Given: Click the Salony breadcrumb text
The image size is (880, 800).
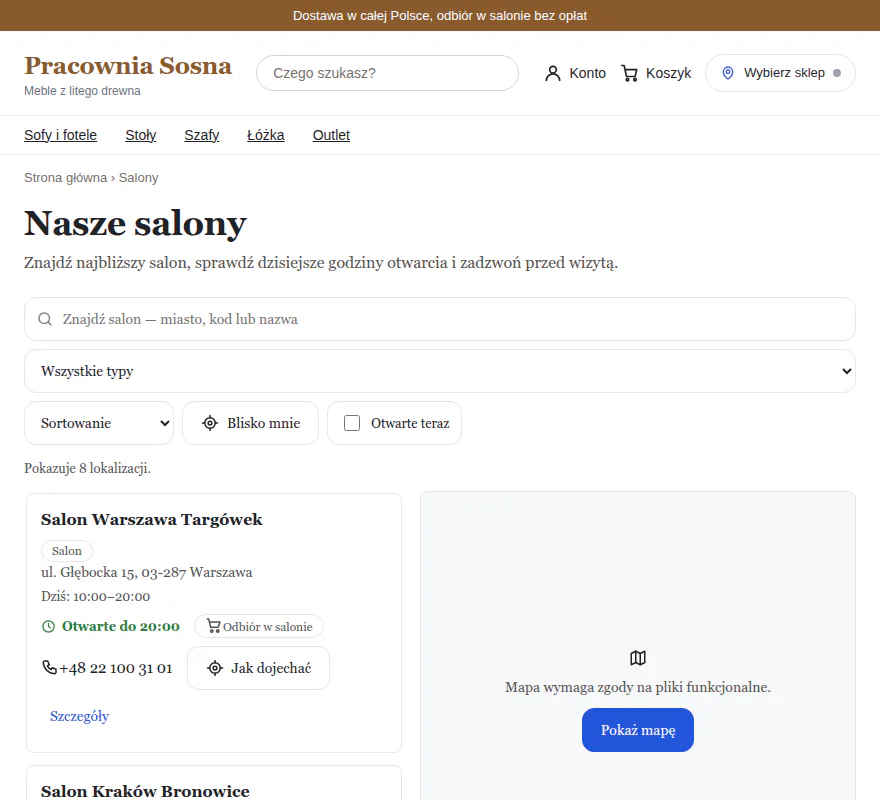Looking at the screenshot, I should pos(139,178).
